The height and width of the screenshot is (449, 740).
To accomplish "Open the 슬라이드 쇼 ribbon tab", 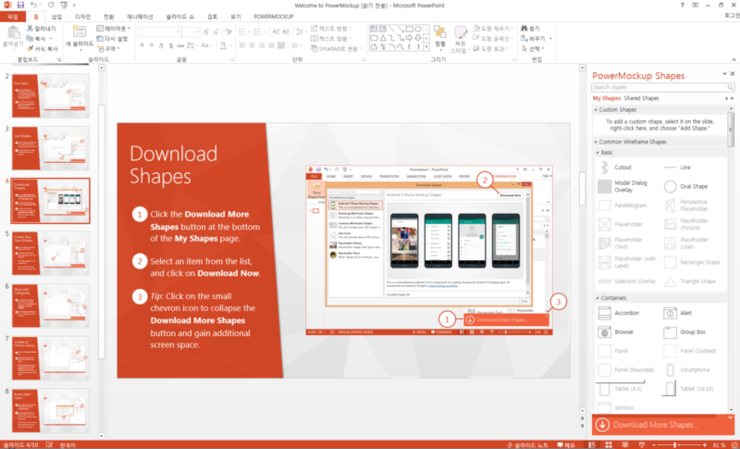I will coord(180,17).
